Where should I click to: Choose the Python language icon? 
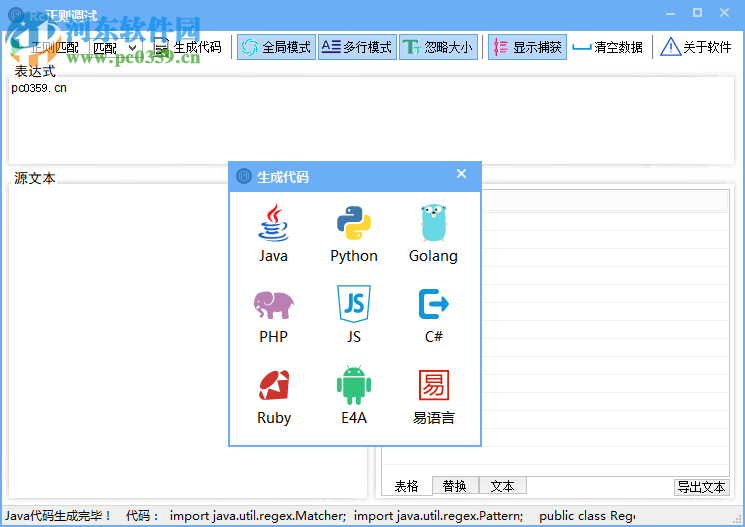point(354,233)
